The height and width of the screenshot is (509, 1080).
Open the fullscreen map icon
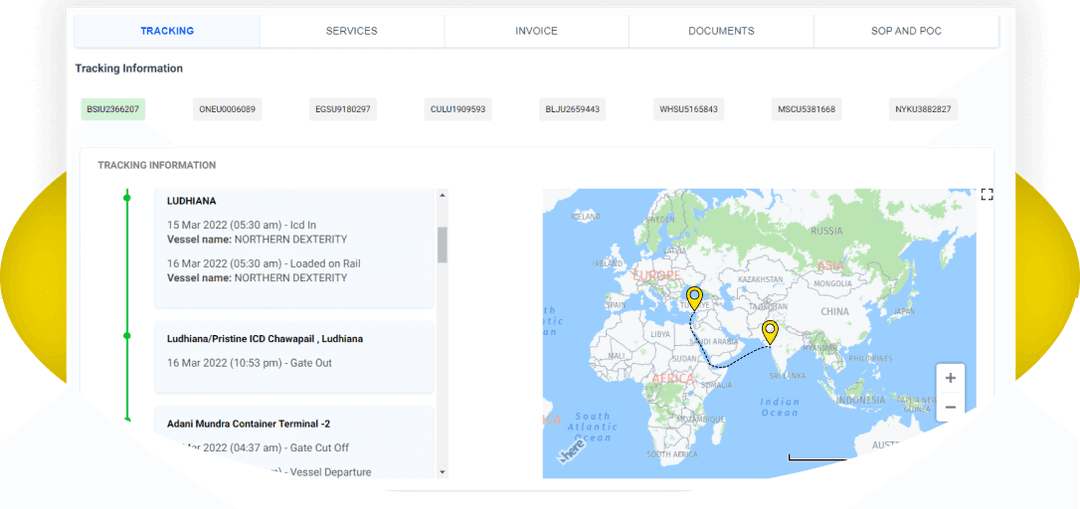coord(987,194)
